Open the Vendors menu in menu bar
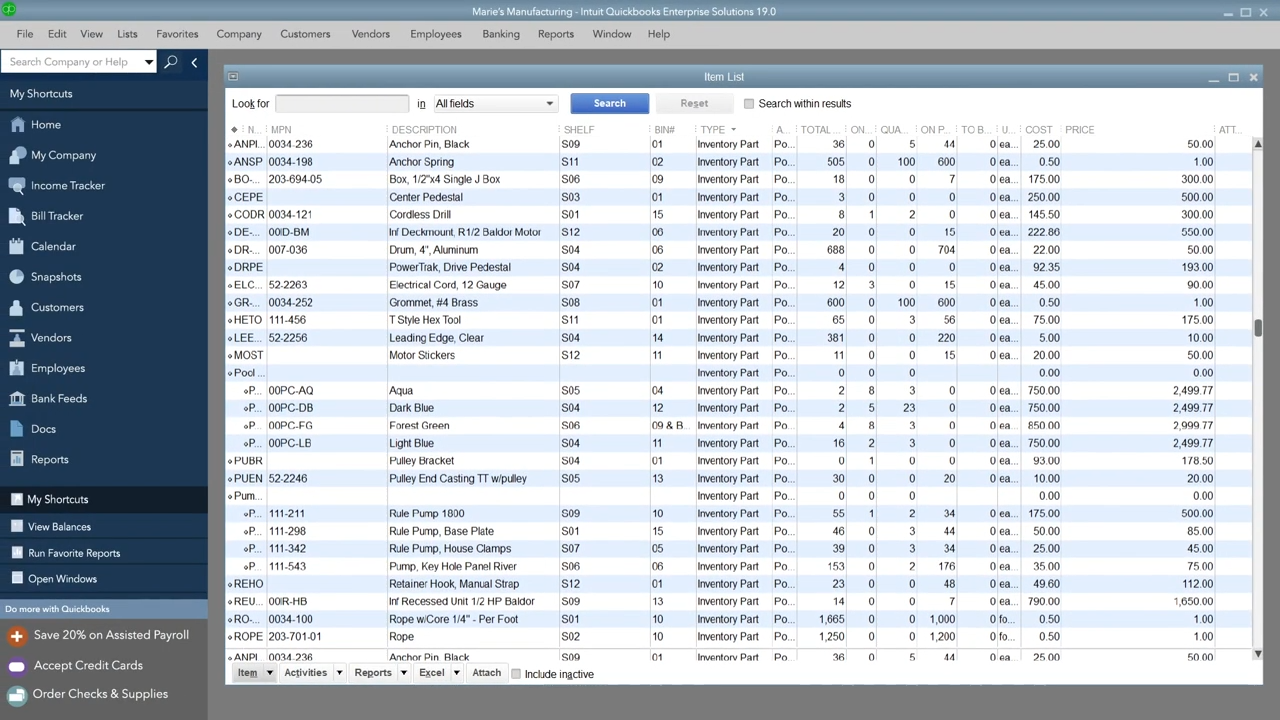The width and height of the screenshot is (1280, 720). tap(370, 34)
